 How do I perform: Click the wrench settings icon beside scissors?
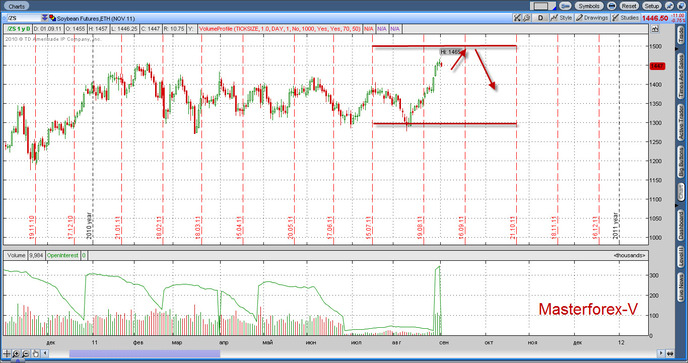(526, 18)
